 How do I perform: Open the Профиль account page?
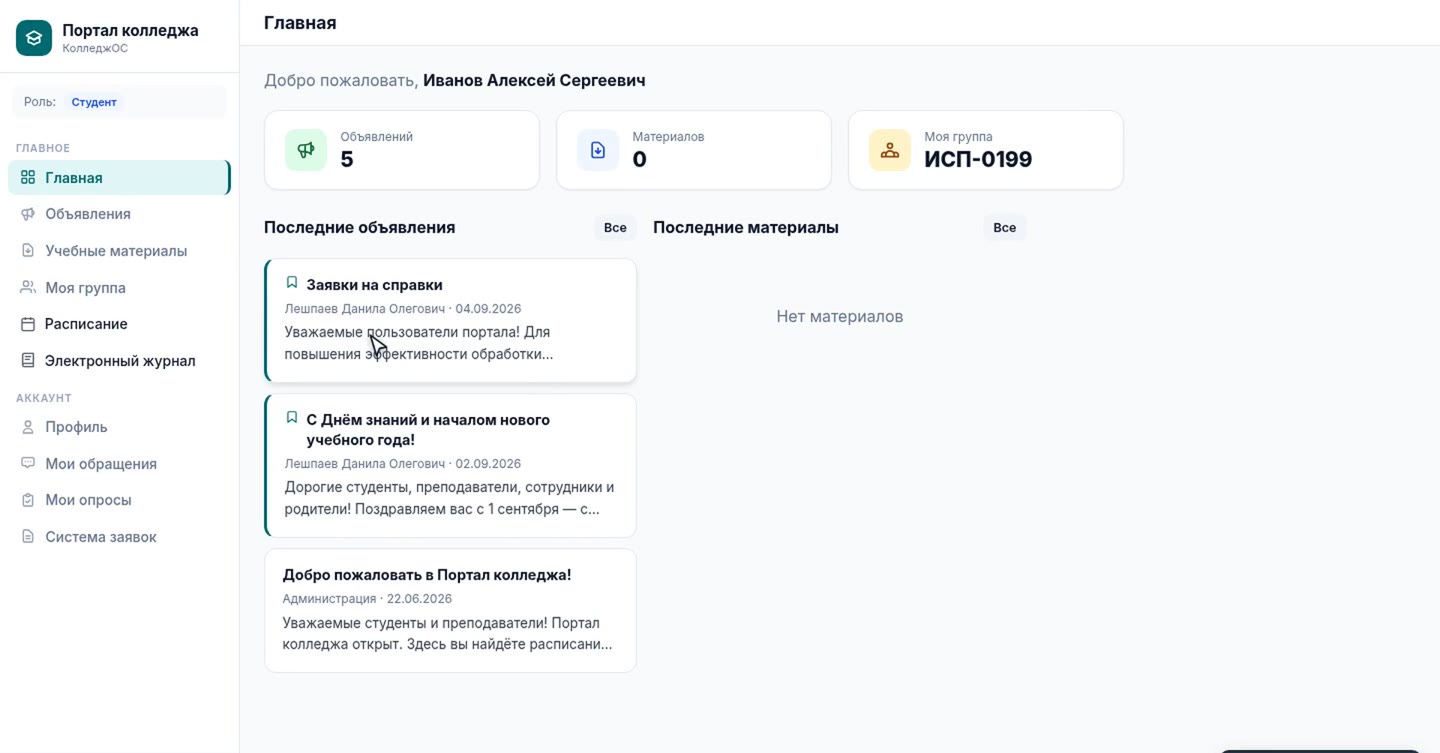[119, 427]
